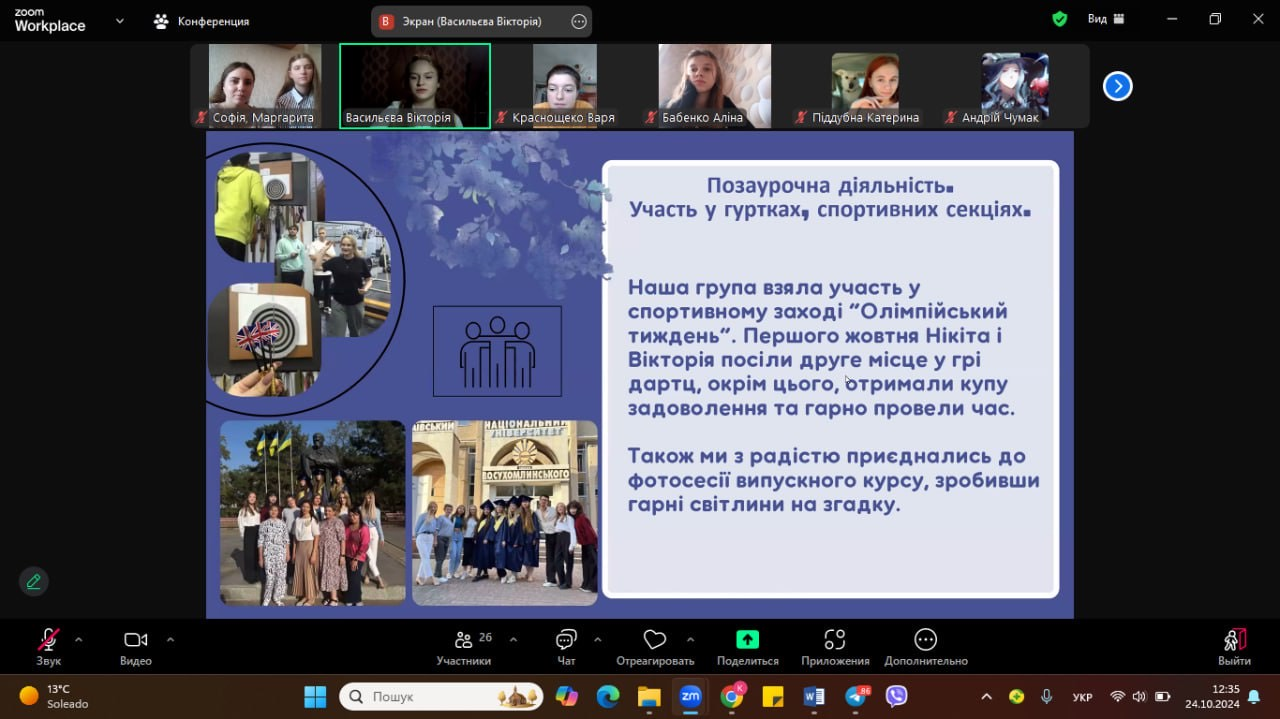Show next participants with blue arrow
Screen dimensions: 1280x719
(x=1117, y=87)
